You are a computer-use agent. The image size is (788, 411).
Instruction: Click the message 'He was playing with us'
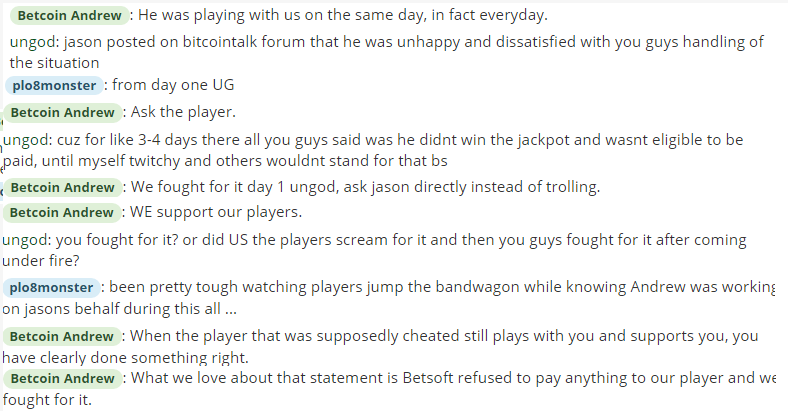(343, 15)
